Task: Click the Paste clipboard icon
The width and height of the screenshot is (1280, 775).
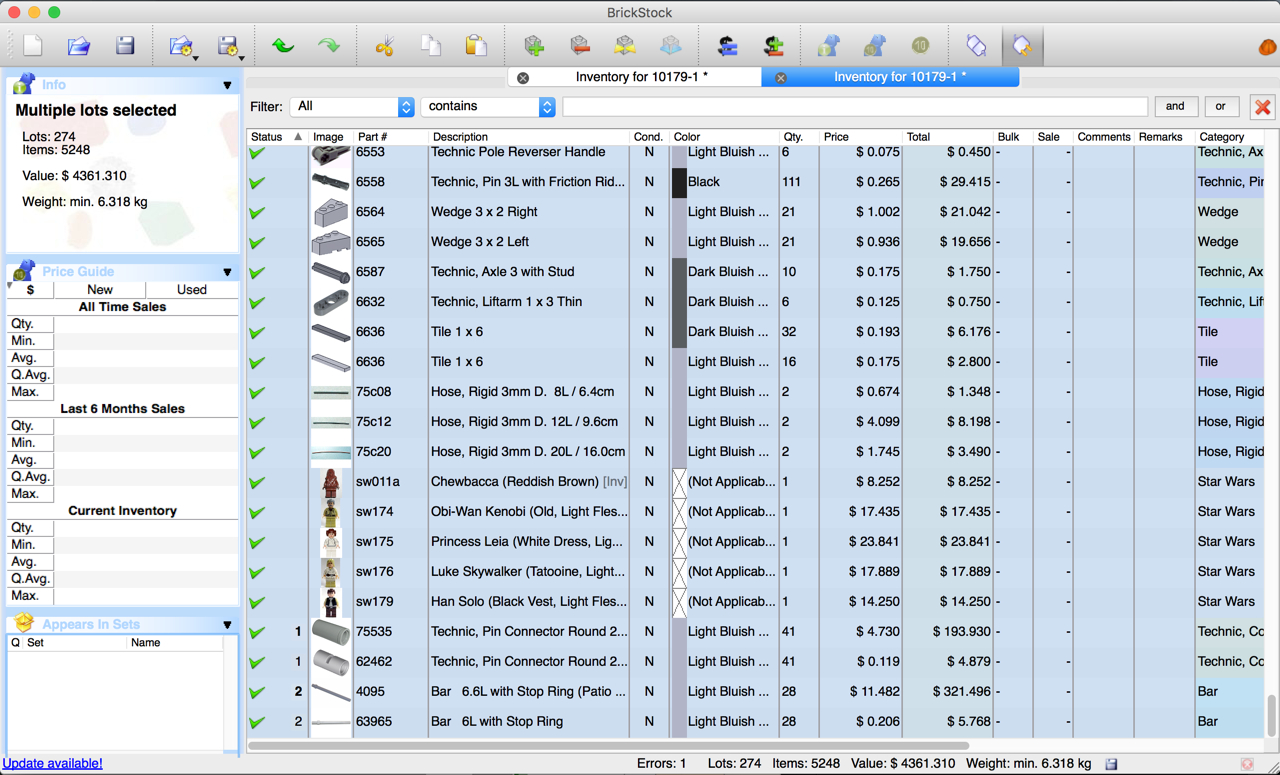Action: click(476, 46)
